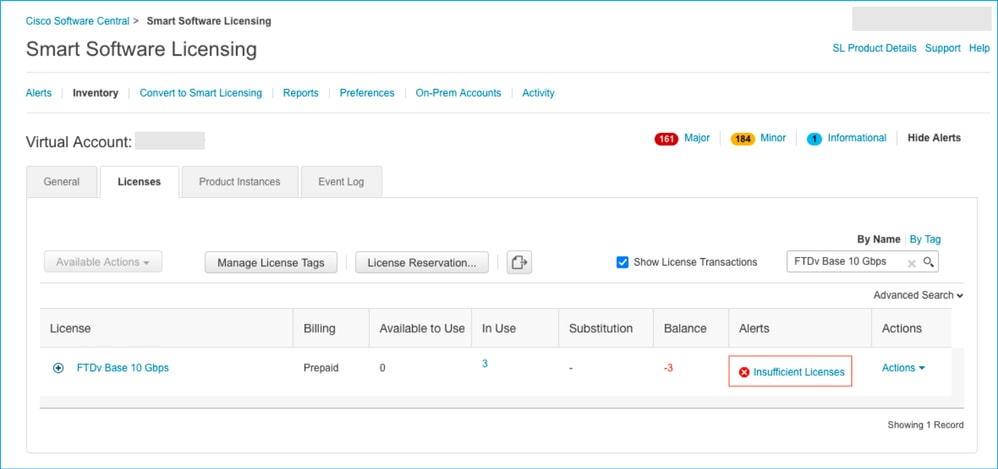The image size is (998, 469).
Task: Click the Available to Use value 0
Action: tap(383, 368)
